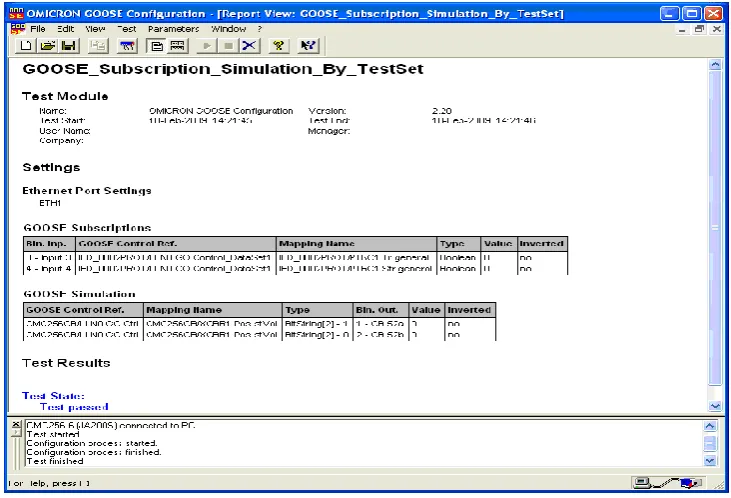Click log line Configuration process started
The height and width of the screenshot is (498, 731).
pos(92,443)
